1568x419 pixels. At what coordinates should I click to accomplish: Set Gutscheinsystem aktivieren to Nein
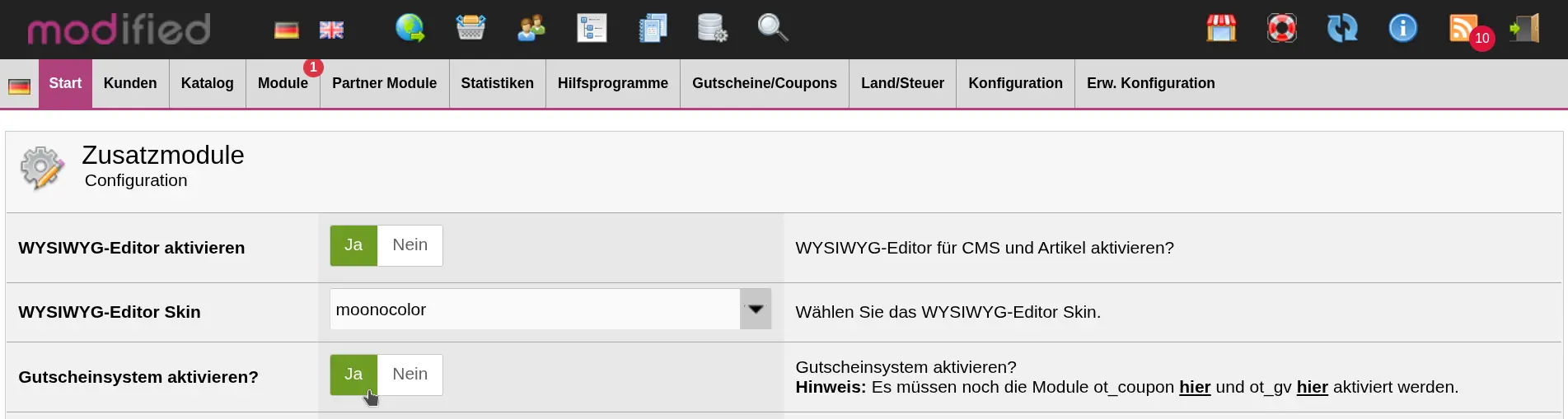[410, 375]
